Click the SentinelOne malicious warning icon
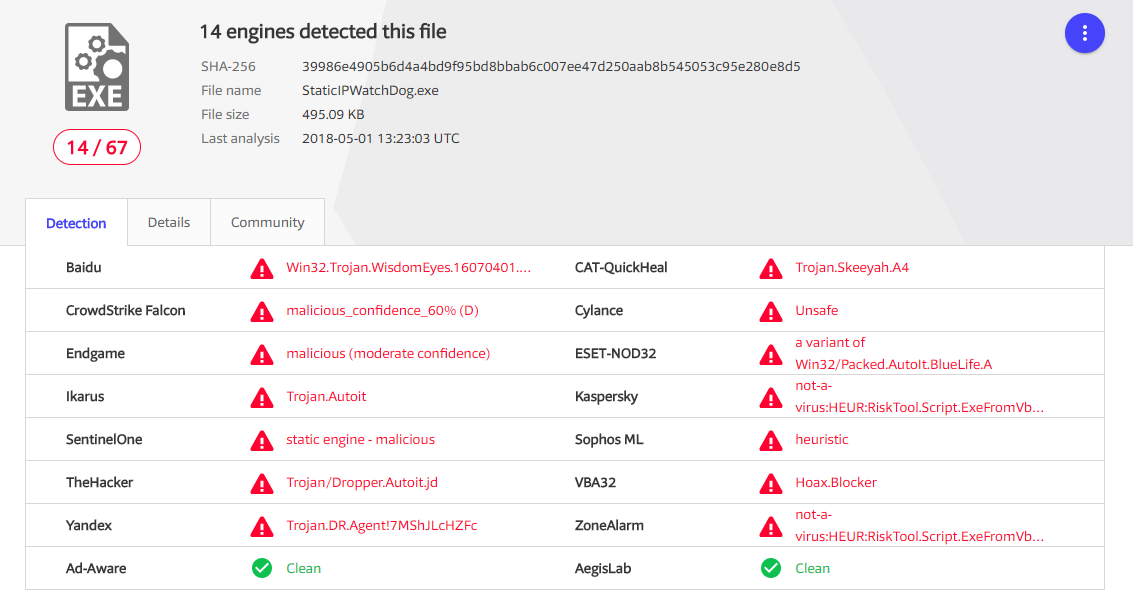1133x590 pixels. [262, 441]
